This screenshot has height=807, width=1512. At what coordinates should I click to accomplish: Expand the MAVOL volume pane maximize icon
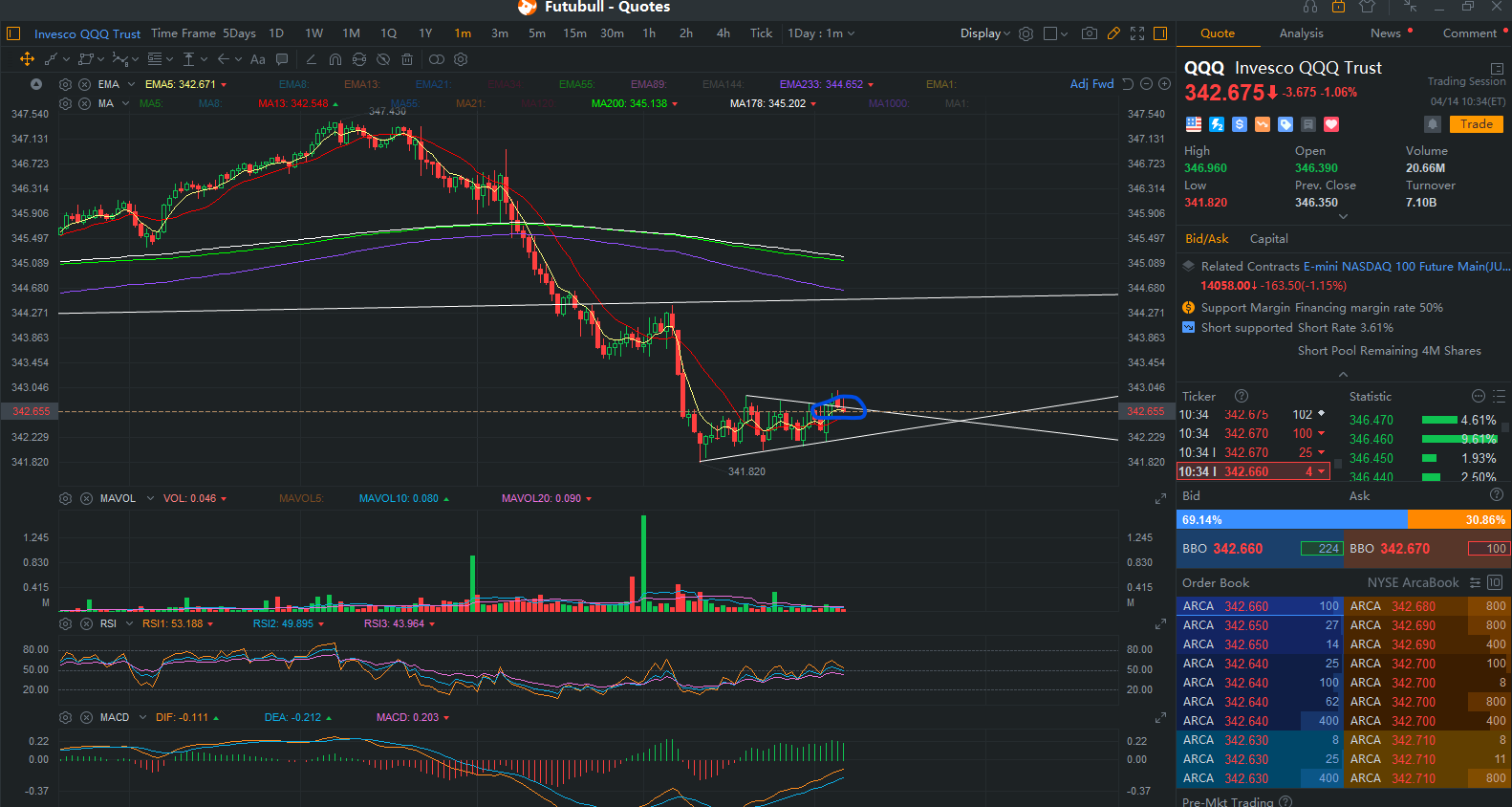(x=1160, y=499)
